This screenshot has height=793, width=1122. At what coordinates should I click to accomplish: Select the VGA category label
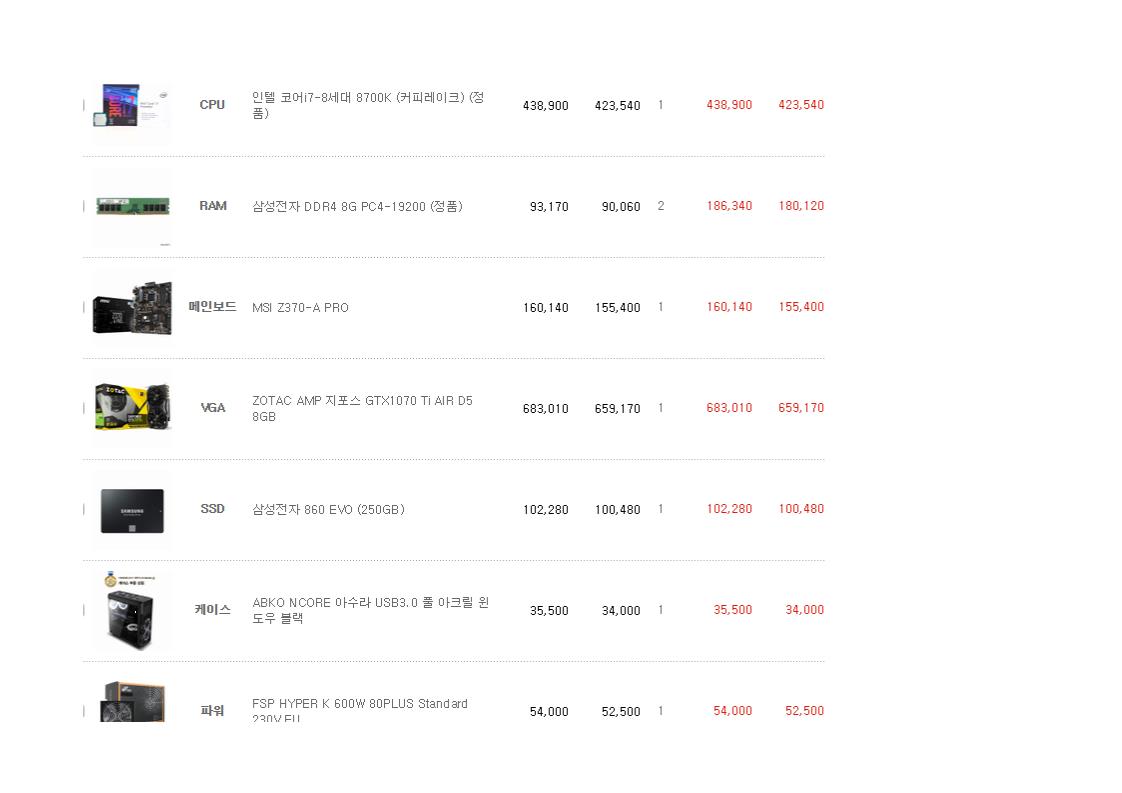click(x=212, y=408)
